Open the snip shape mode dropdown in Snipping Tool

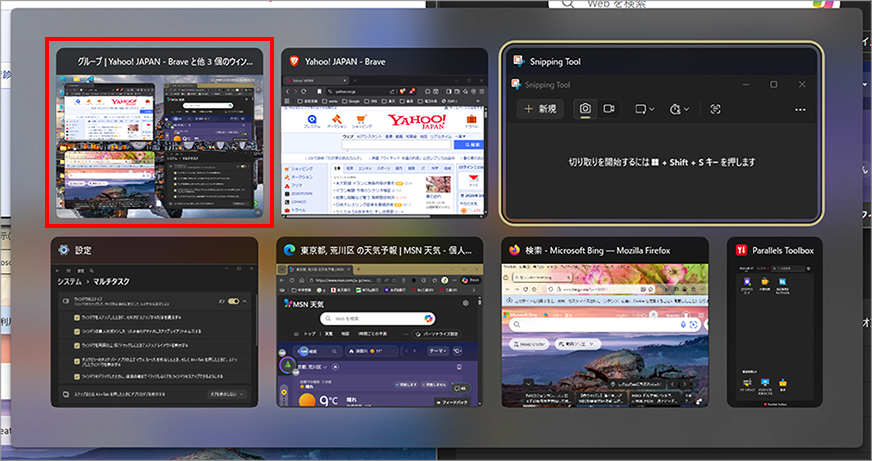[x=644, y=108]
